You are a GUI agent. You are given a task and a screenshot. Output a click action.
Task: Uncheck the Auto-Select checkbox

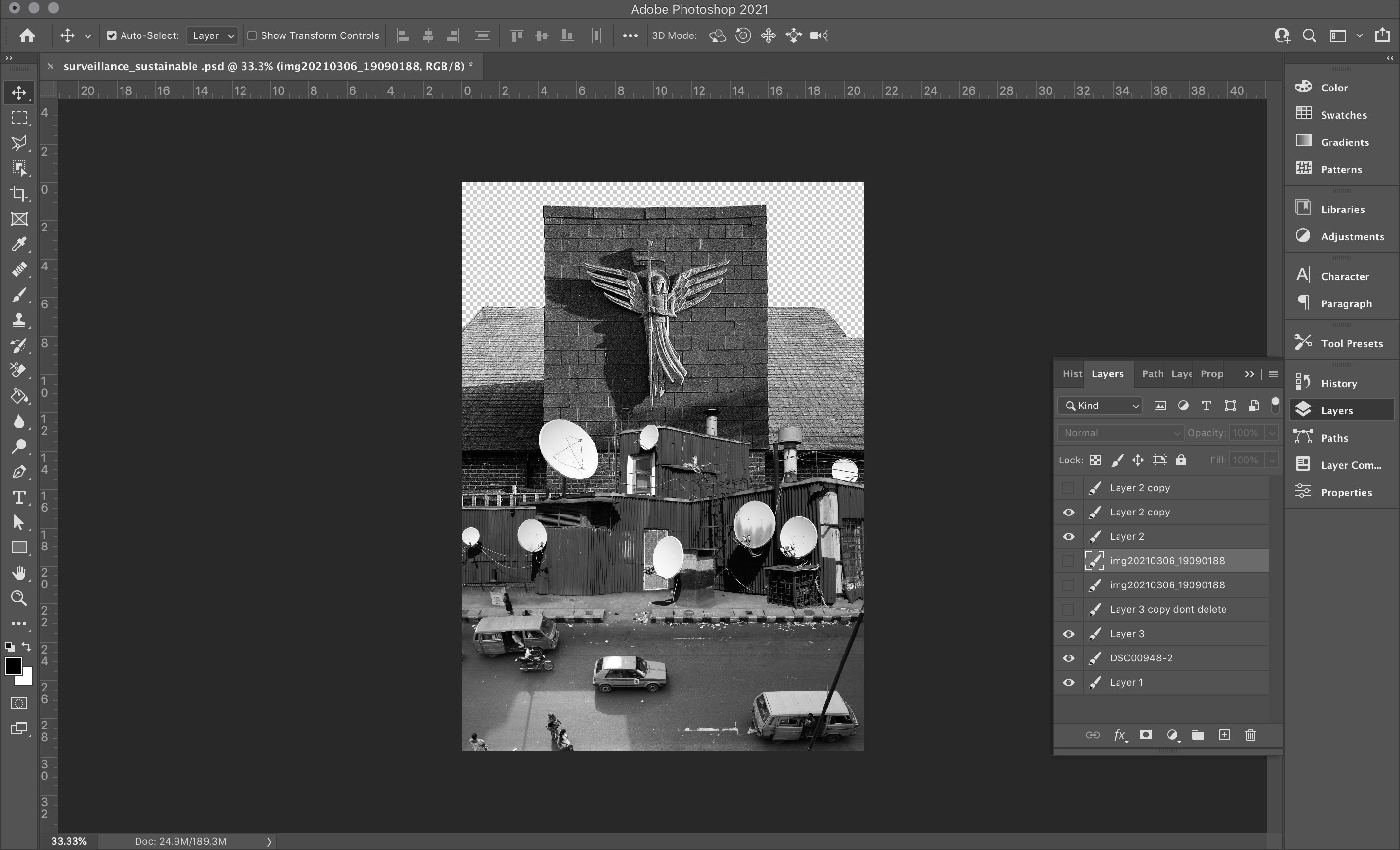tap(112, 36)
